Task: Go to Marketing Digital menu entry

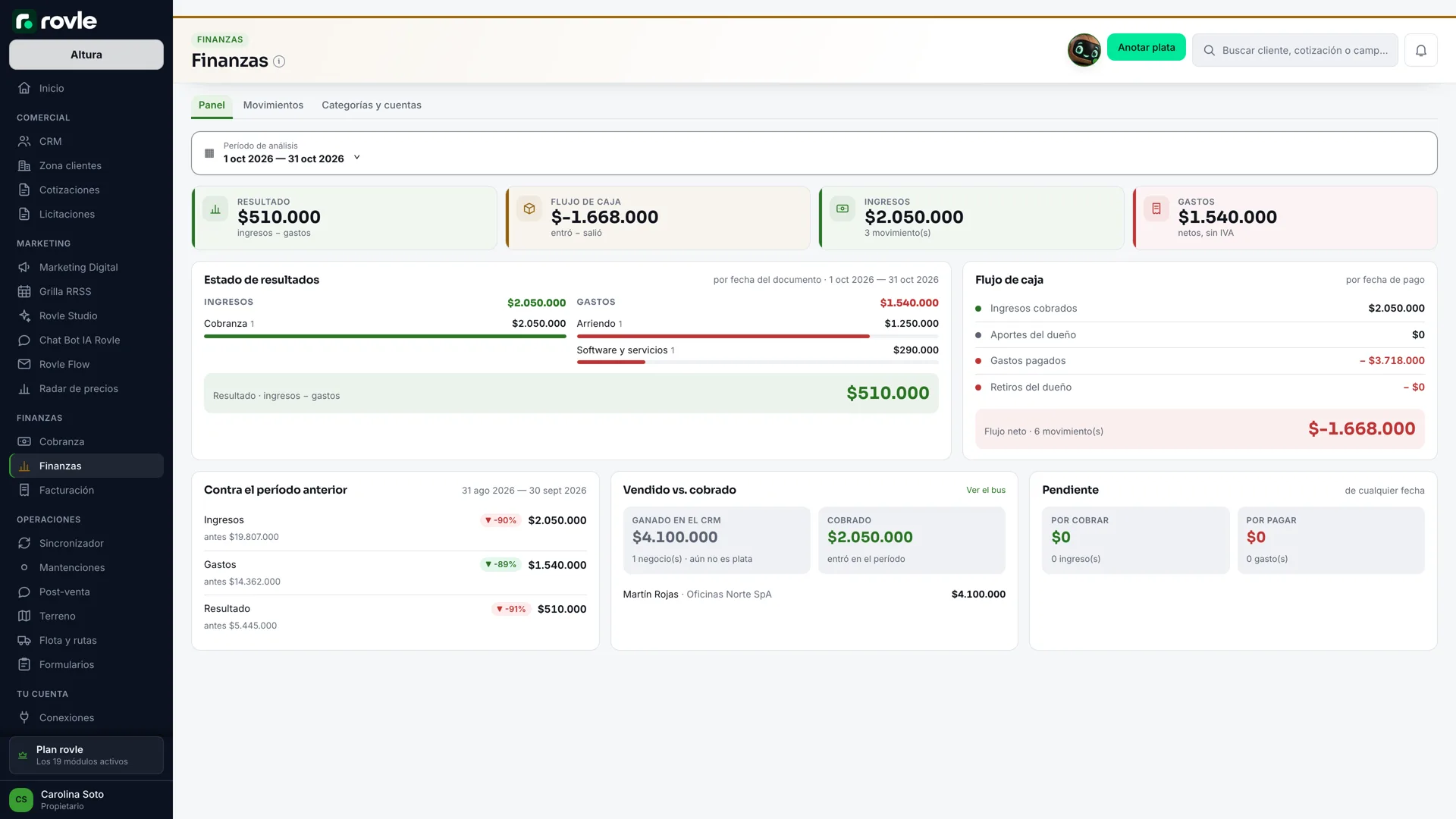Action: pyautogui.click(x=86, y=267)
